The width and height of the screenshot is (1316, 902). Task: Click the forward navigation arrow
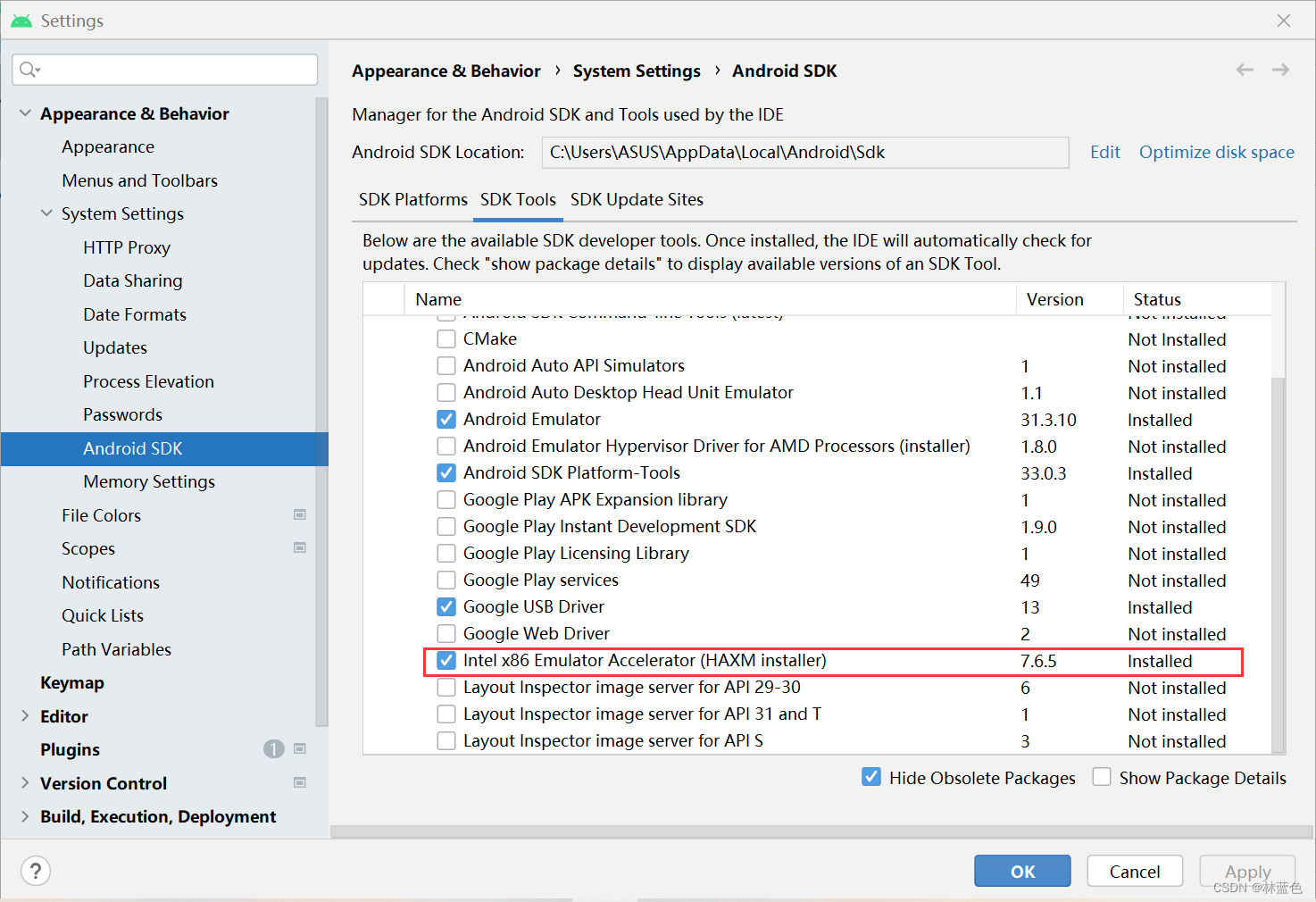(1280, 70)
